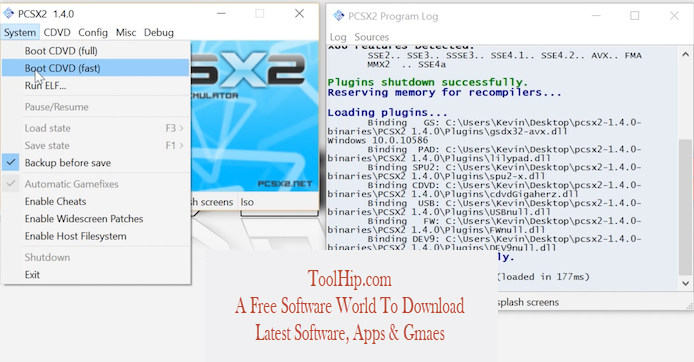The image size is (694, 362).
Task: Click the log scrollbar up arrow
Action: pos(686,55)
